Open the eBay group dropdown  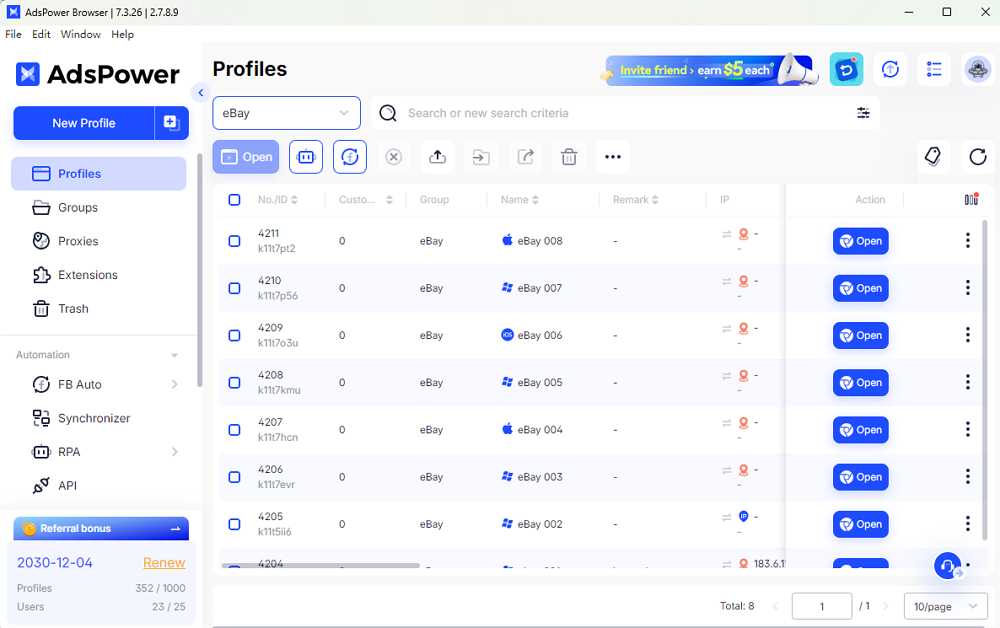pyautogui.click(x=286, y=113)
